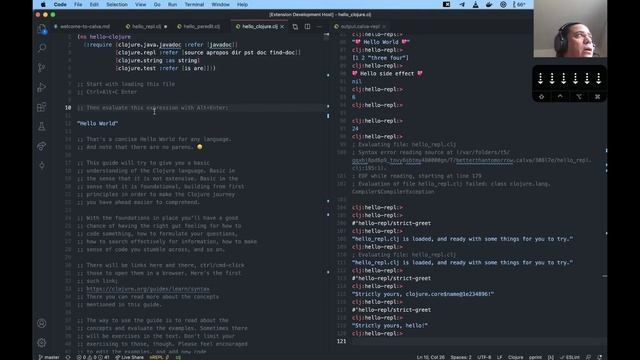This screenshot has height=360, width=640.
Task: Open the Selection menu
Action: pyautogui.click(x=117, y=4)
